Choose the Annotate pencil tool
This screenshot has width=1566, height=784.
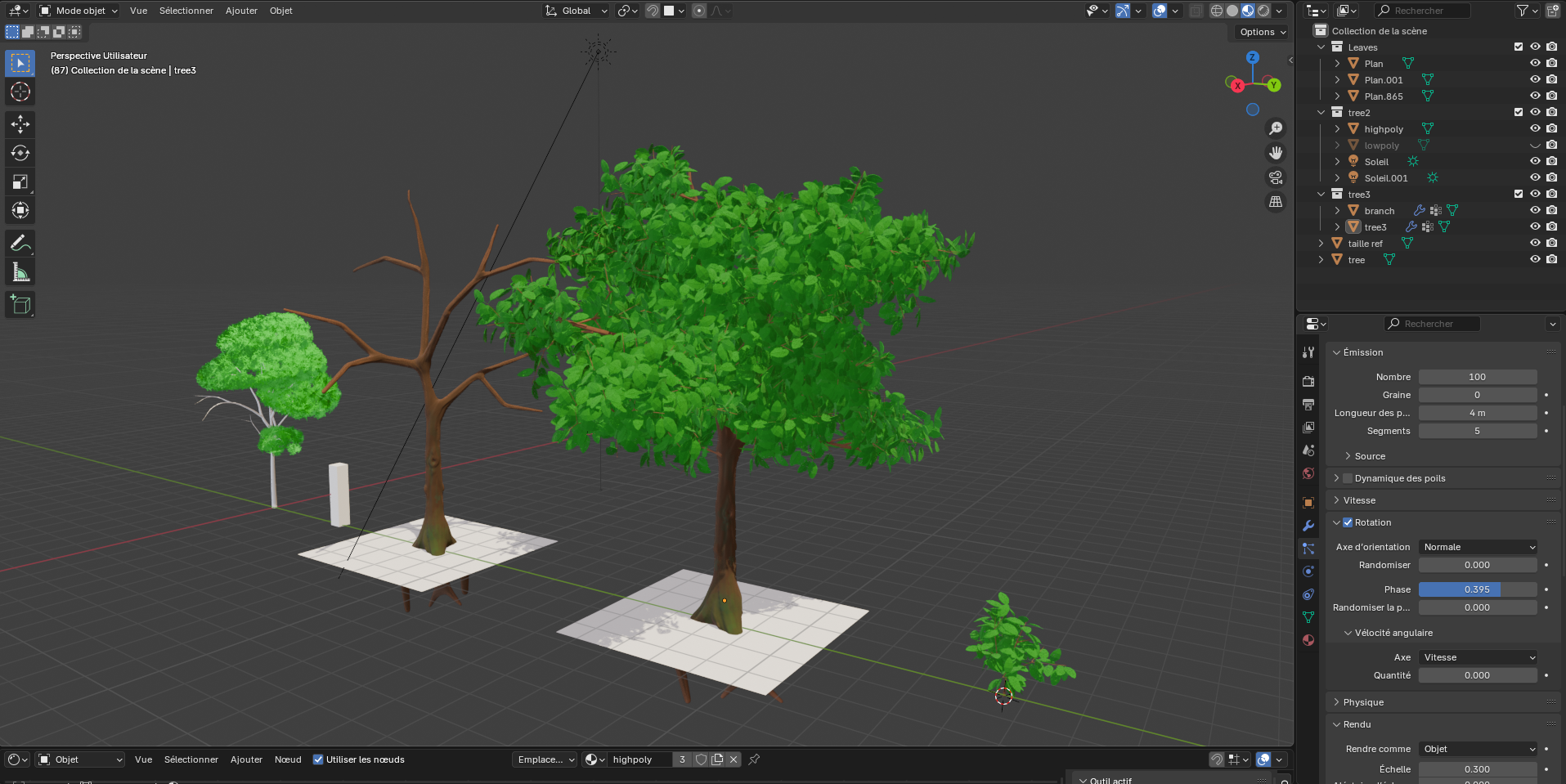pos(20,244)
